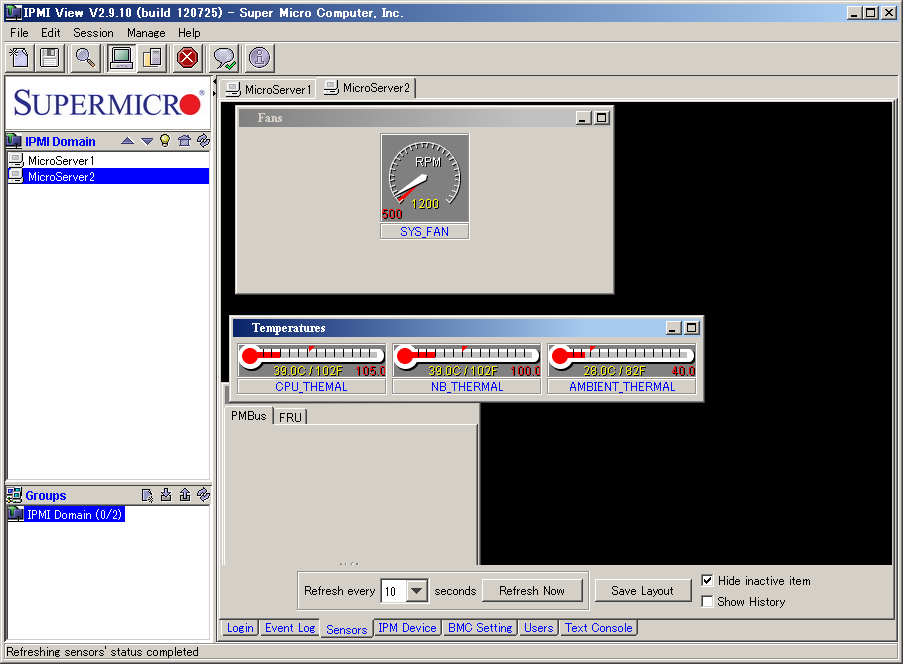Screen dimensions: 903x664
Task: Click the add-new icon in Groups panel
Action: coord(147,494)
